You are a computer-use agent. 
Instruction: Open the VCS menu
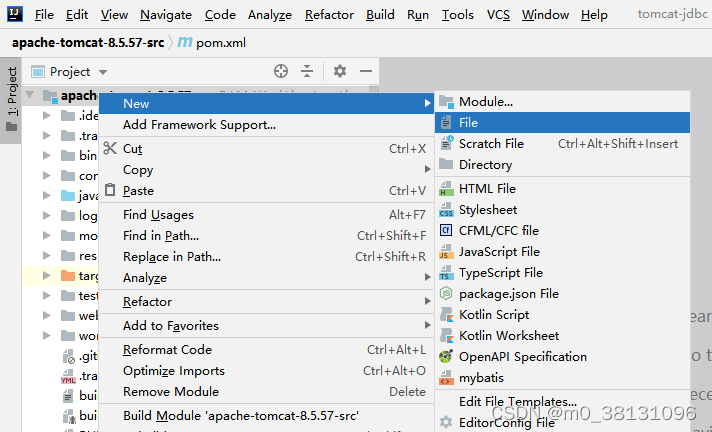(x=498, y=15)
